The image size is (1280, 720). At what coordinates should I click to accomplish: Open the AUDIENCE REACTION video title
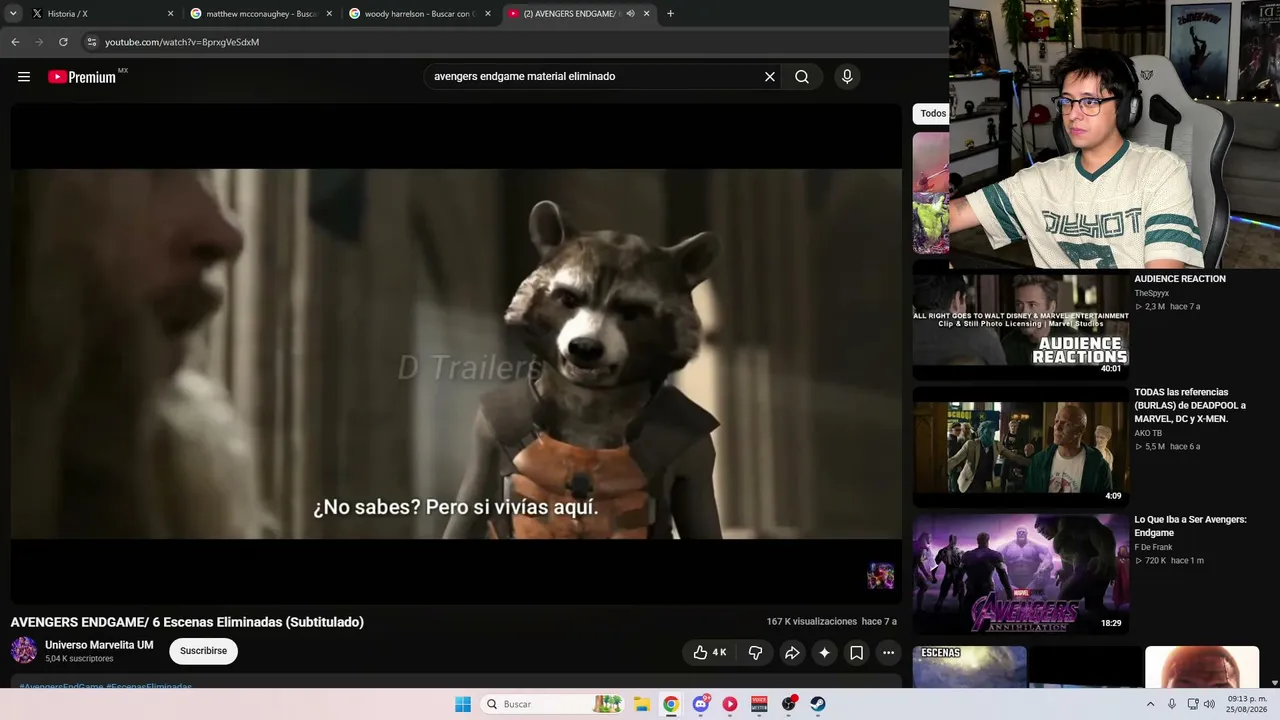tap(1180, 279)
